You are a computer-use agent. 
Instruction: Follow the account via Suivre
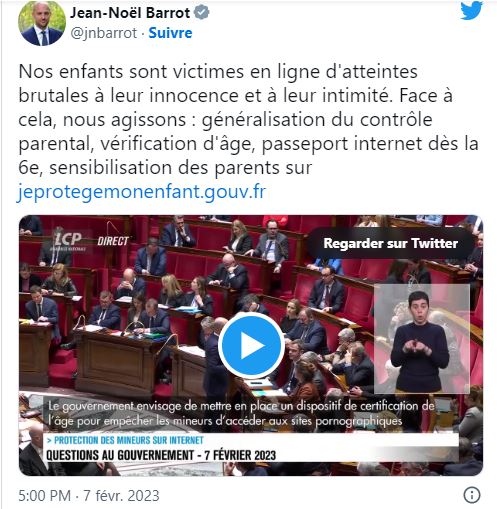(x=170, y=33)
